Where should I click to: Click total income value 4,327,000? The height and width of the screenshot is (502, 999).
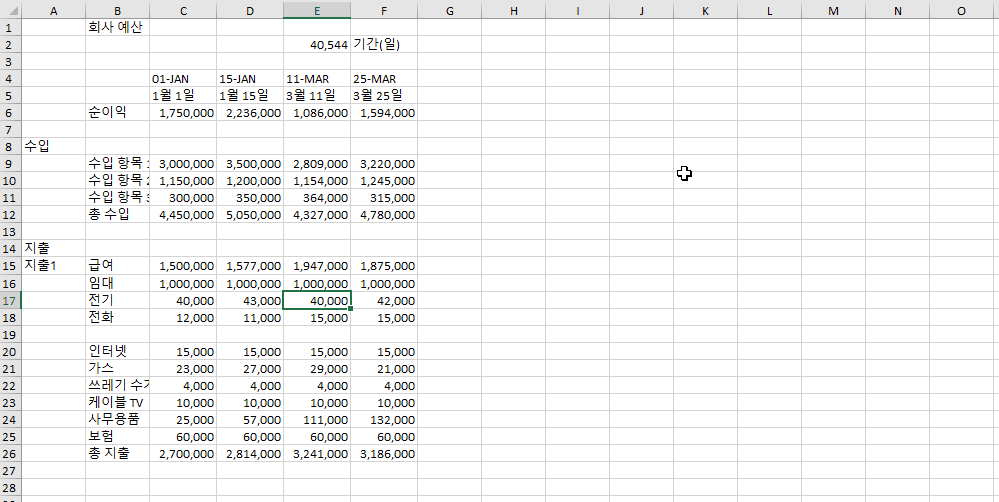pyautogui.click(x=317, y=215)
